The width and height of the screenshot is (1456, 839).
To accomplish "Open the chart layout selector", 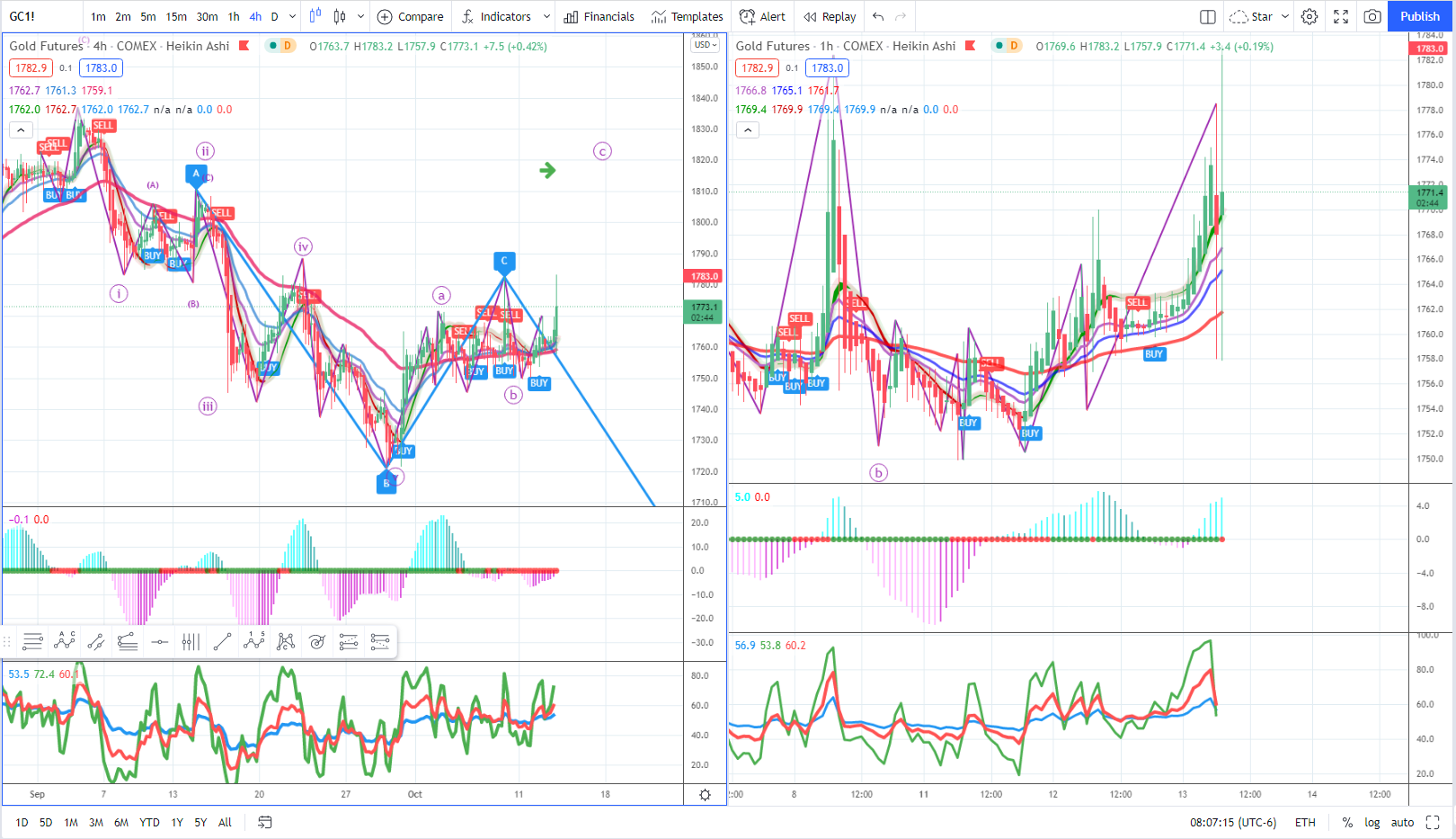I will (x=1208, y=16).
